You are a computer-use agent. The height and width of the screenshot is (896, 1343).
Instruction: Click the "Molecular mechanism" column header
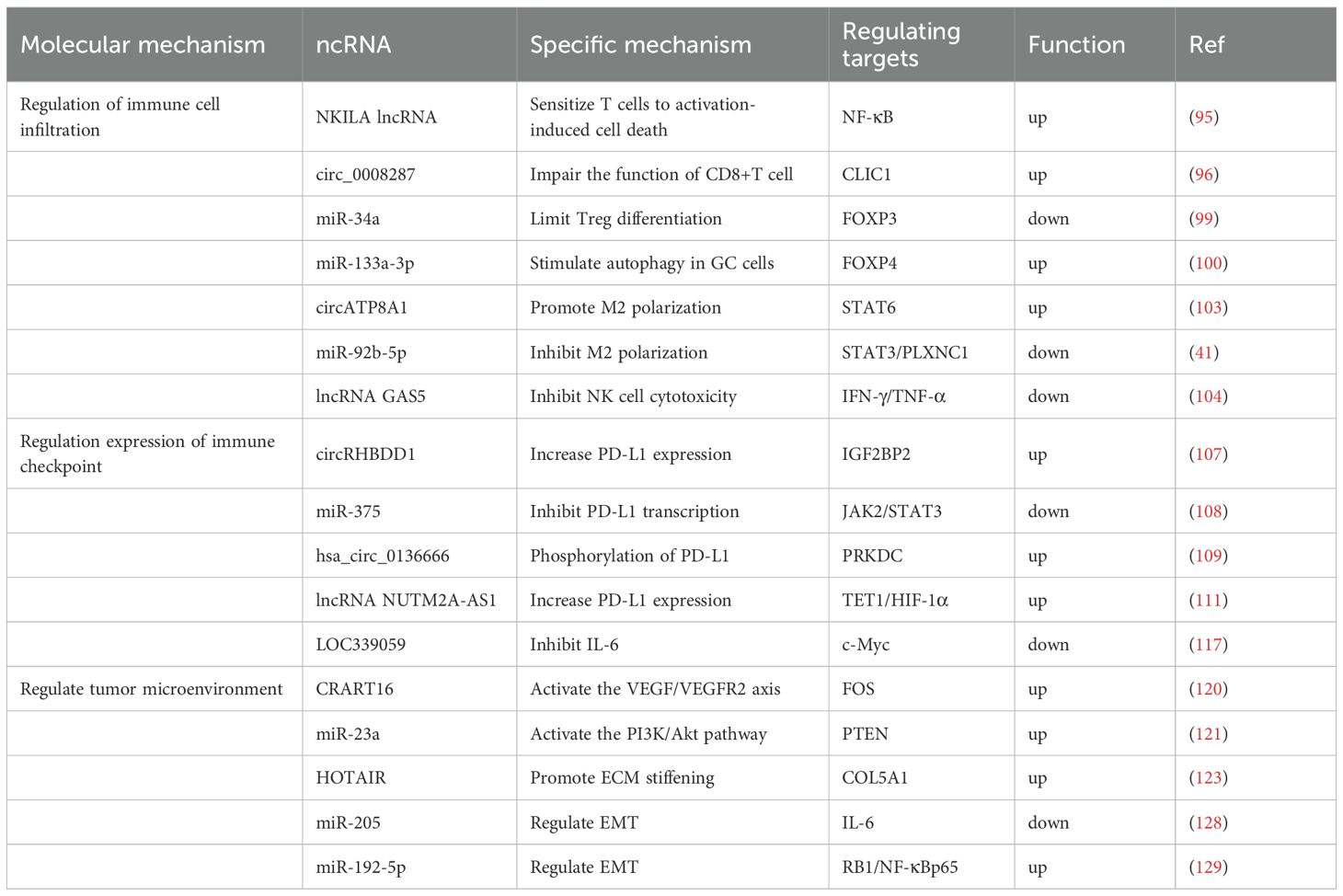click(x=143, y=44)
